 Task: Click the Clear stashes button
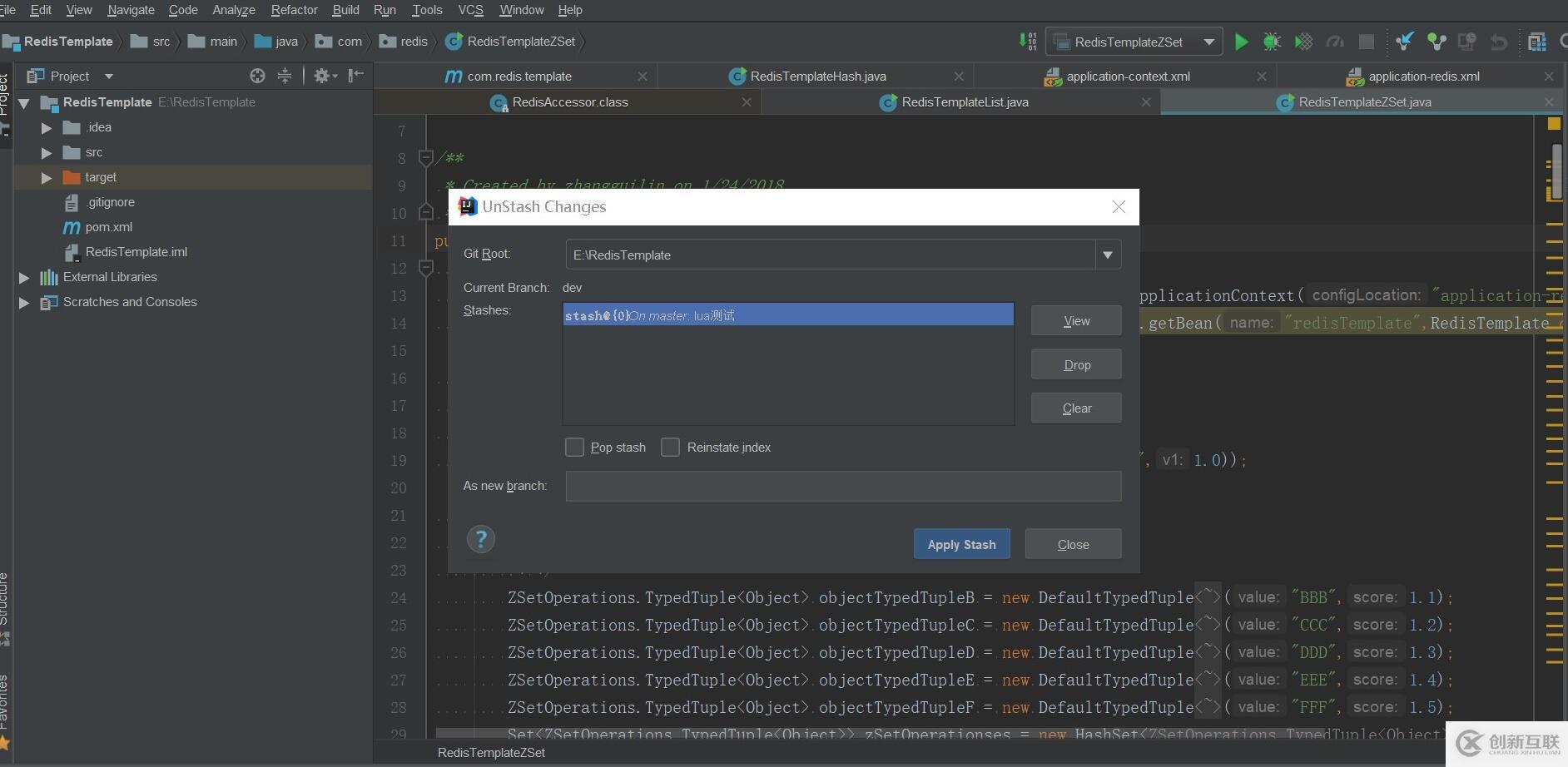tap(1076, 408)
